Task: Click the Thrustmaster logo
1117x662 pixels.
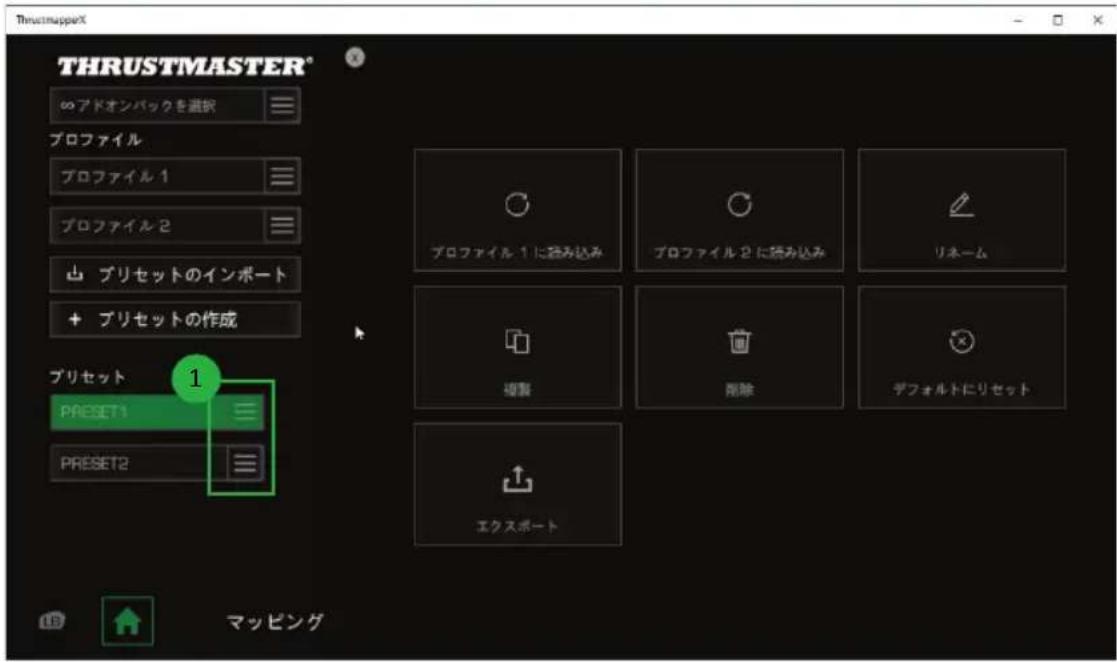Action: [x=185, y=66]
